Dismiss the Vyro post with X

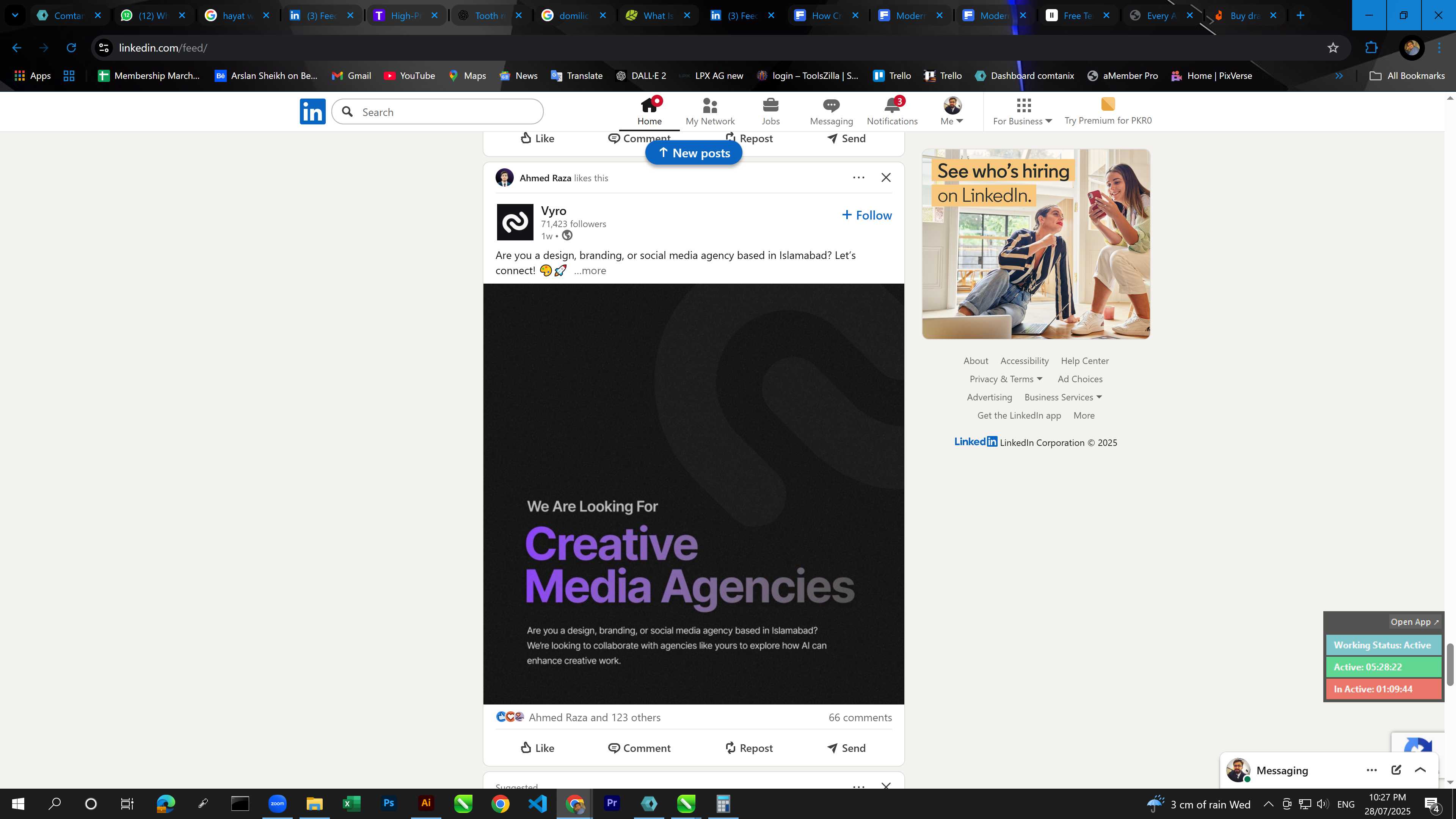point(886,177)
